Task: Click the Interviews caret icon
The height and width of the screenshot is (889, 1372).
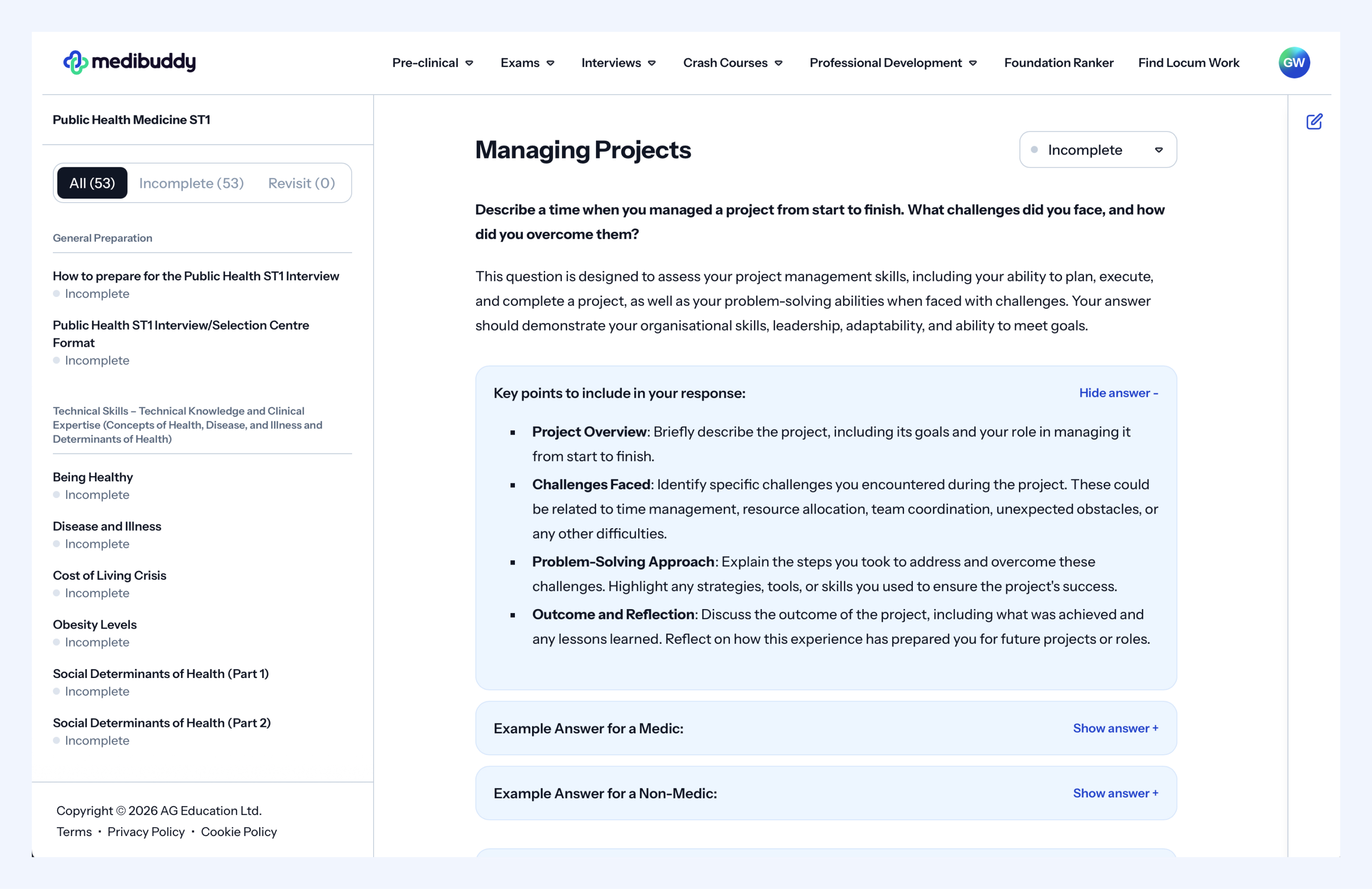Action: [x=652, y=63]
